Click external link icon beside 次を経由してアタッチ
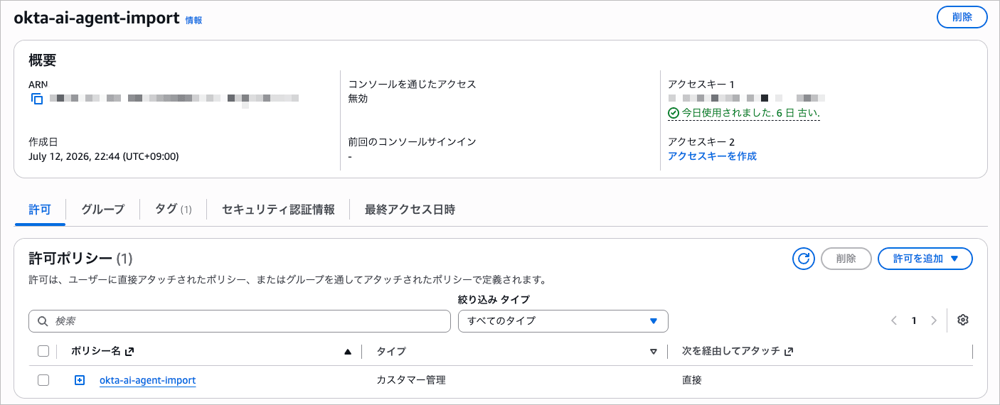This screenshot has width=1000, height=405. (x=789, y=351)
